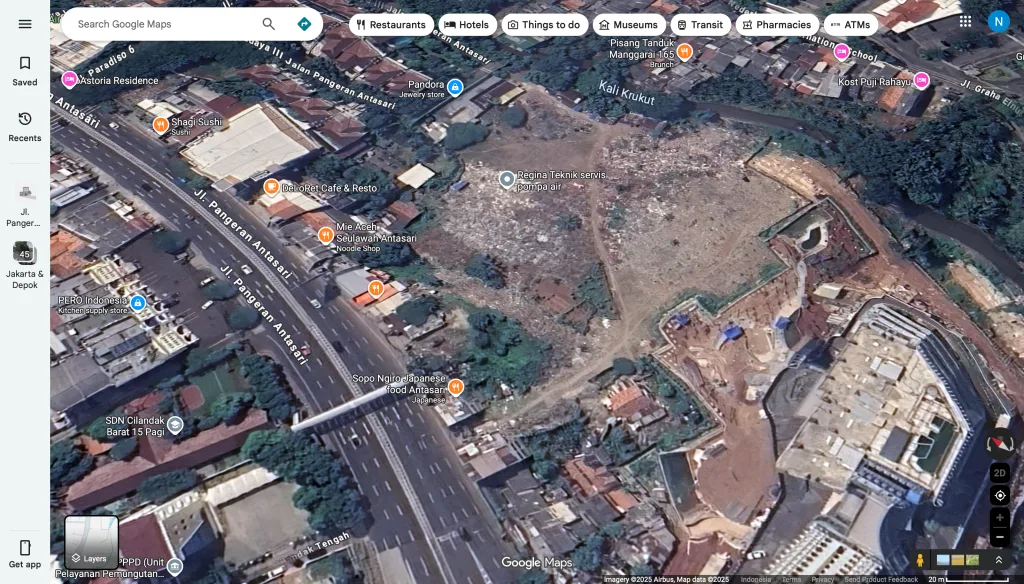This screenshot has width=1024, height=584.
Task: Switch the map to 2D view
Action: [x=999, y=472]
